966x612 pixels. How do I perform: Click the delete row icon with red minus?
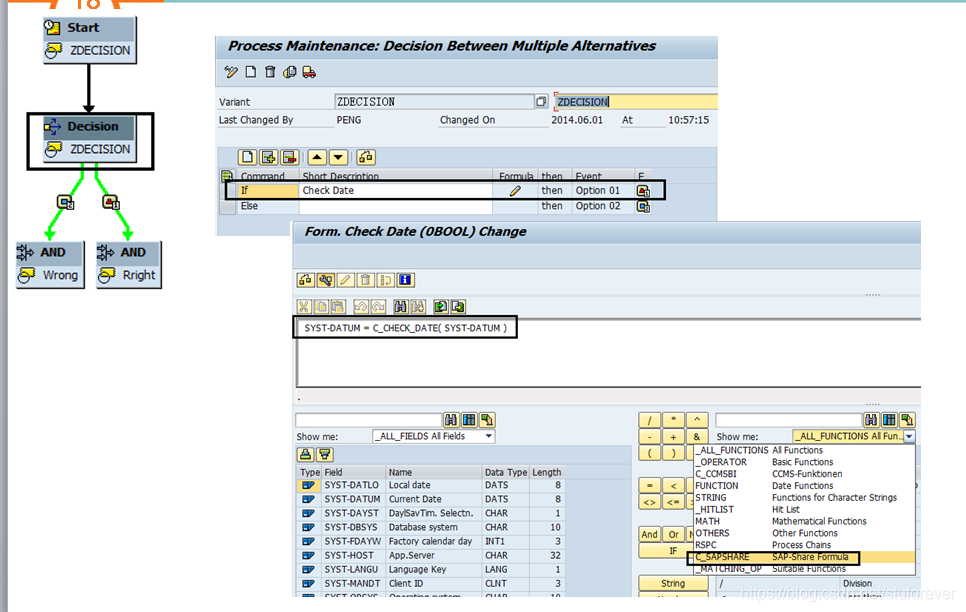tap(289, 157)
